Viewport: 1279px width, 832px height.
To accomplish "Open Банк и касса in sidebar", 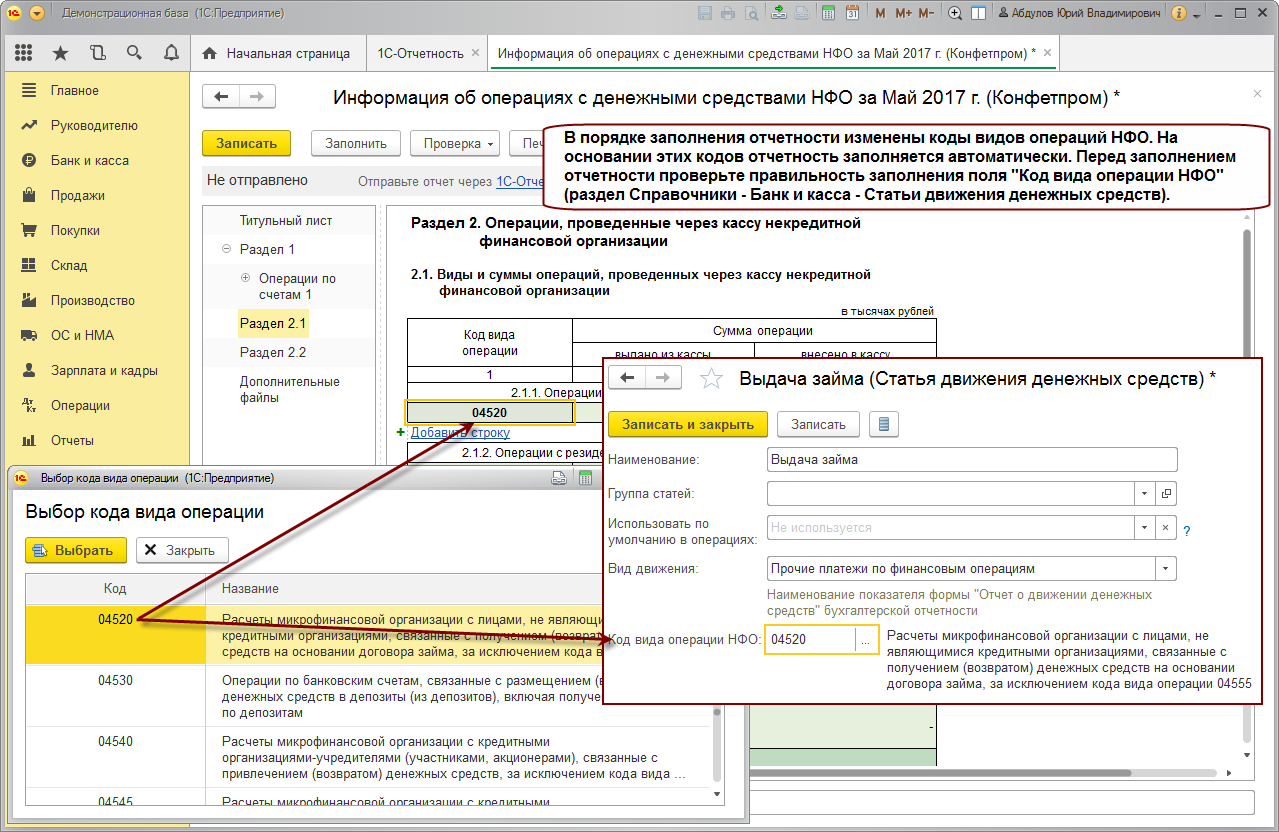I will point(90,161).
